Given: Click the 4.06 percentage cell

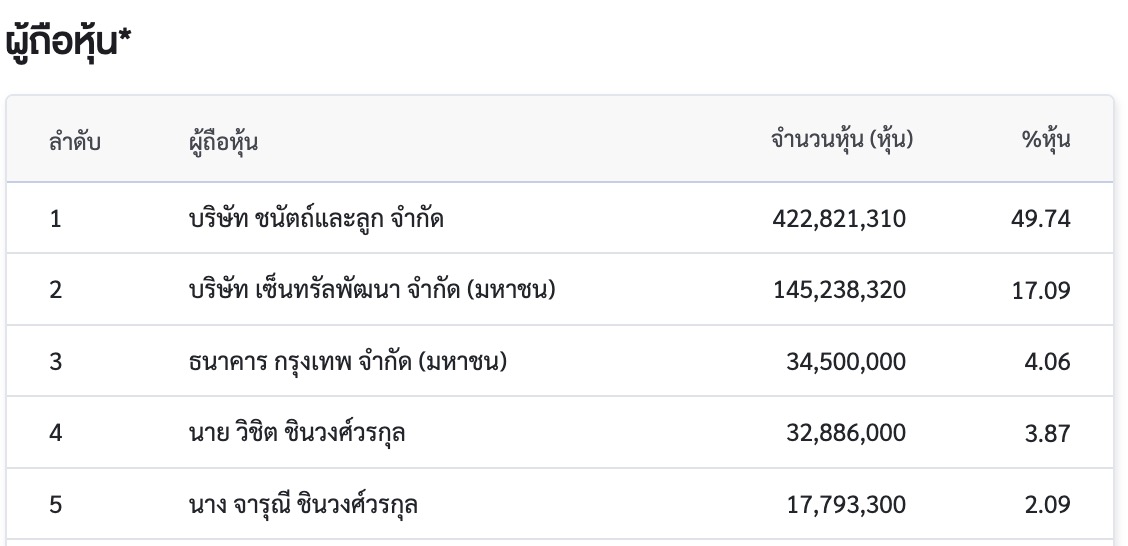Looking at the screenshot, I should (x=1047, y=361).
